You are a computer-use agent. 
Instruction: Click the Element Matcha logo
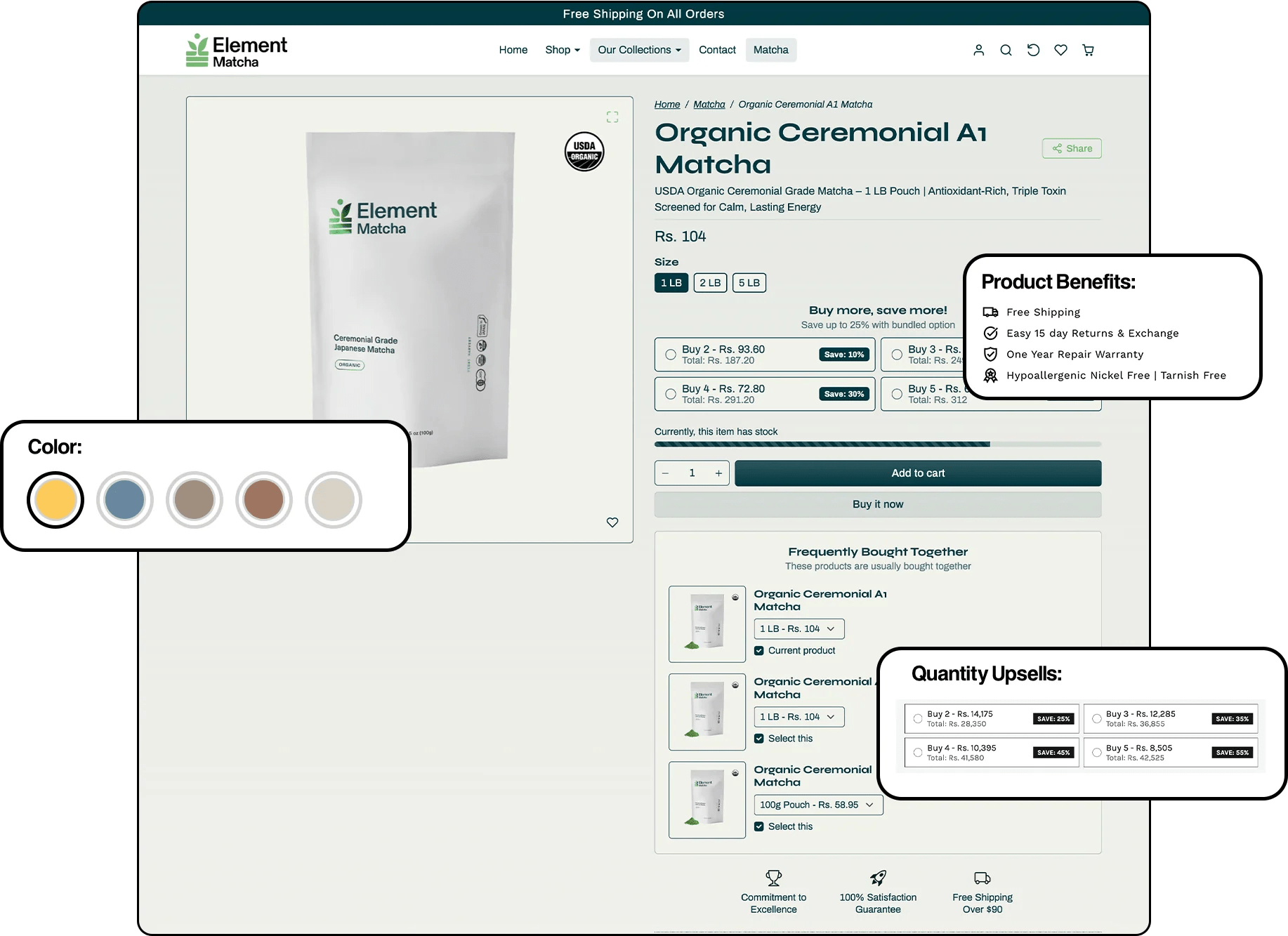237,51
